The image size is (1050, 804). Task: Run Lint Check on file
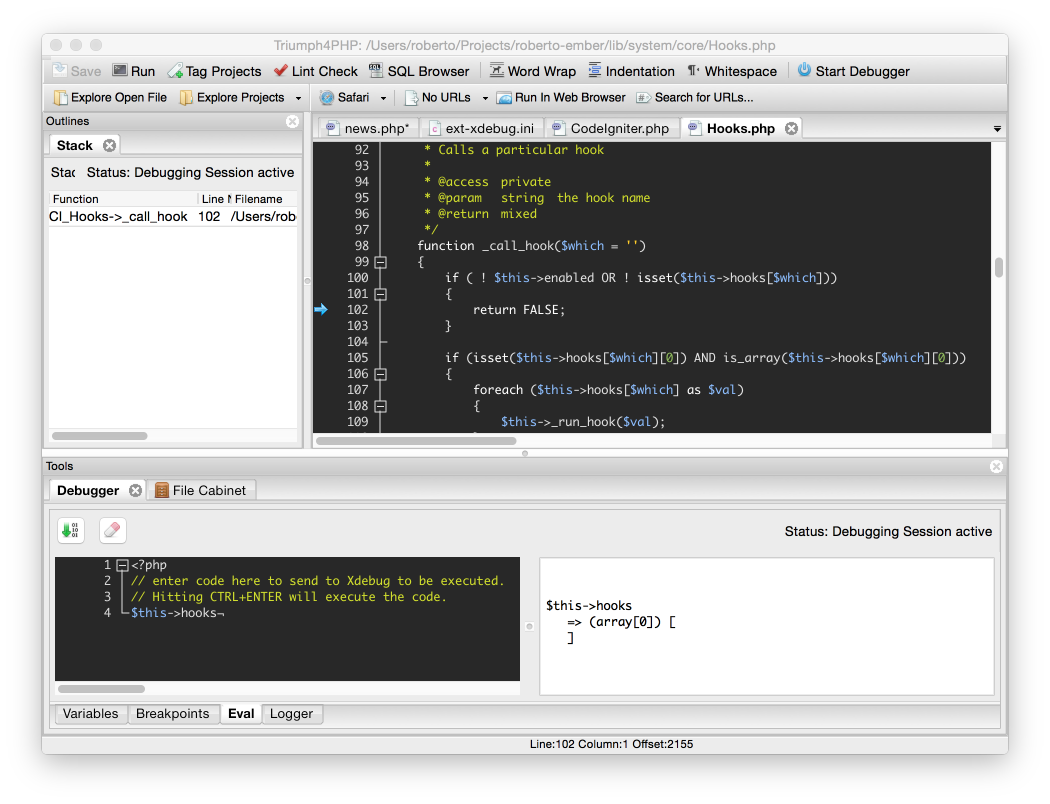point(316,71)
